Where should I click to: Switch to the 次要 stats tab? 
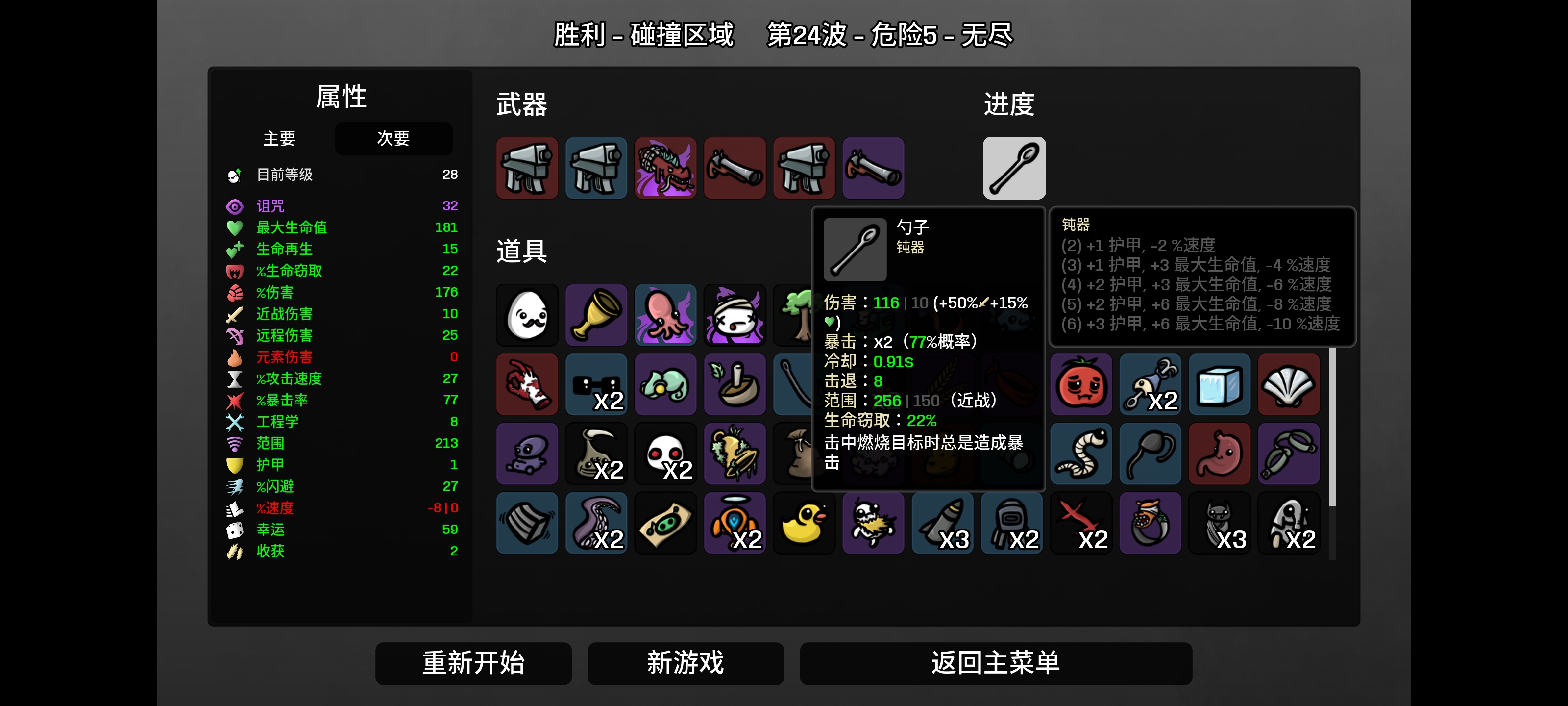pyautogui.click(x=393, y=139)
